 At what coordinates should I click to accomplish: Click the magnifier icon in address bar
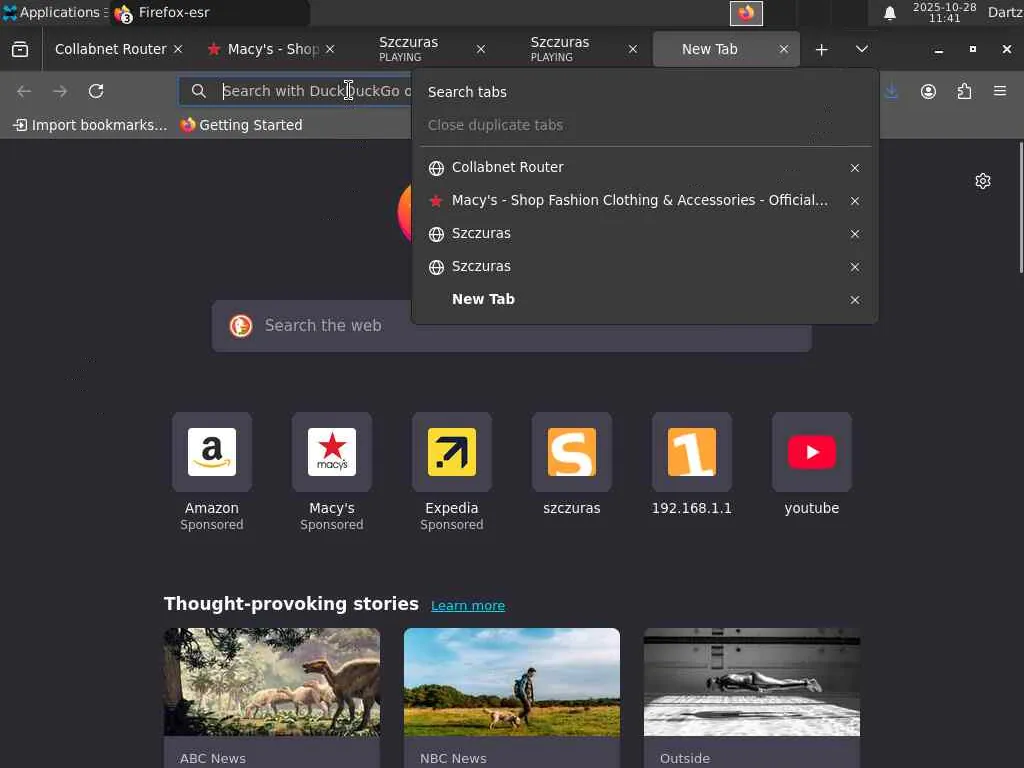(x=199, y=91)
